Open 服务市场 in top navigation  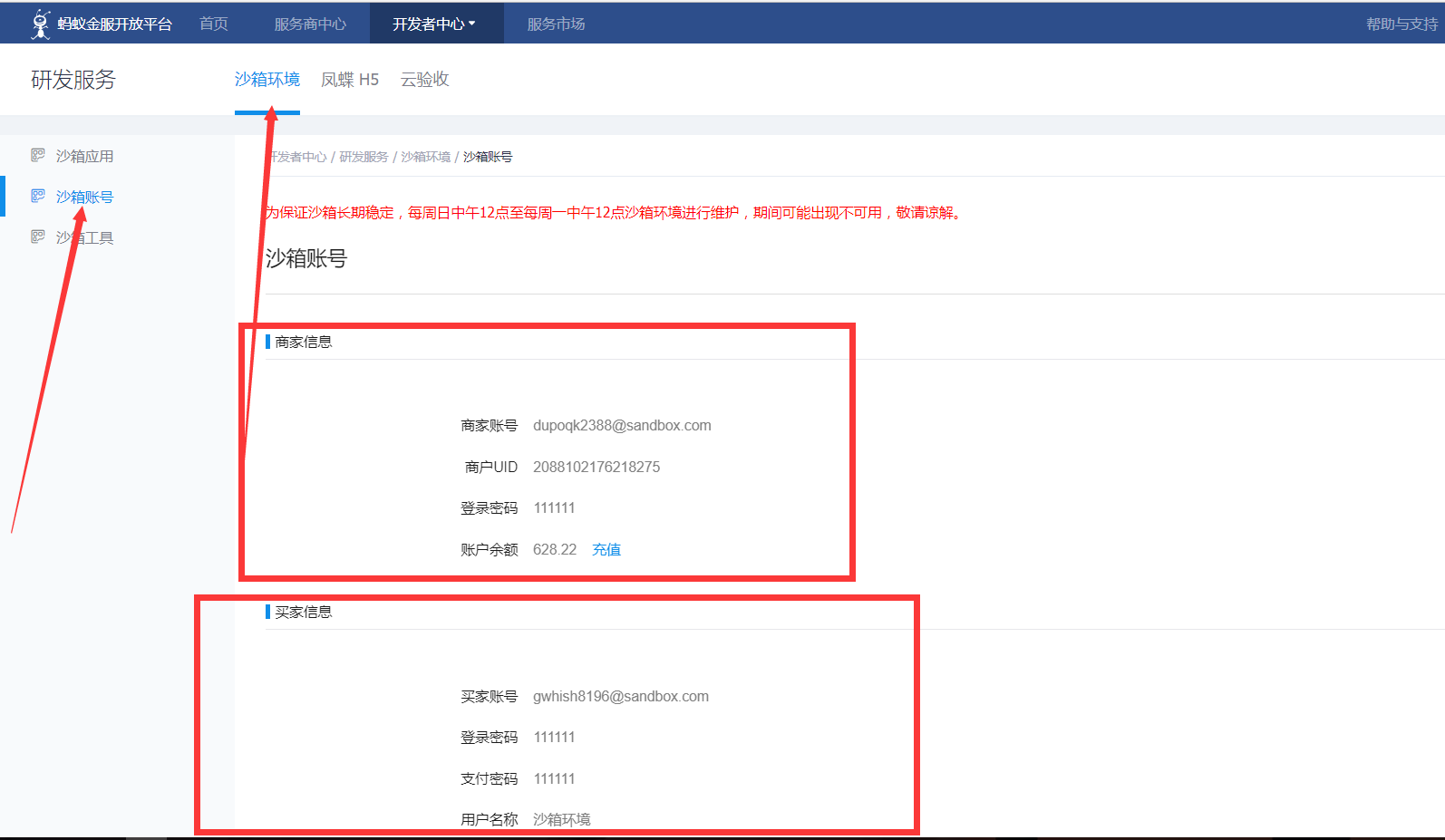[556, 24]
